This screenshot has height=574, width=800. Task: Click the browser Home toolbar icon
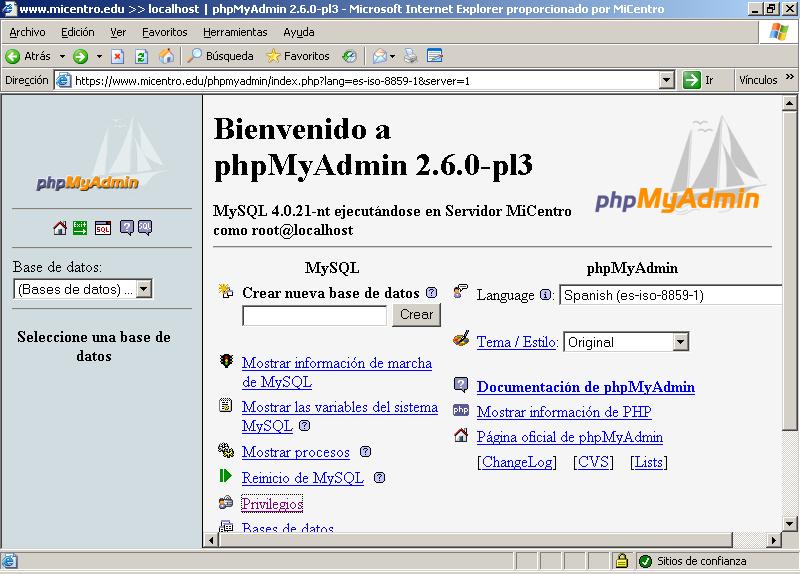(166, 56)
